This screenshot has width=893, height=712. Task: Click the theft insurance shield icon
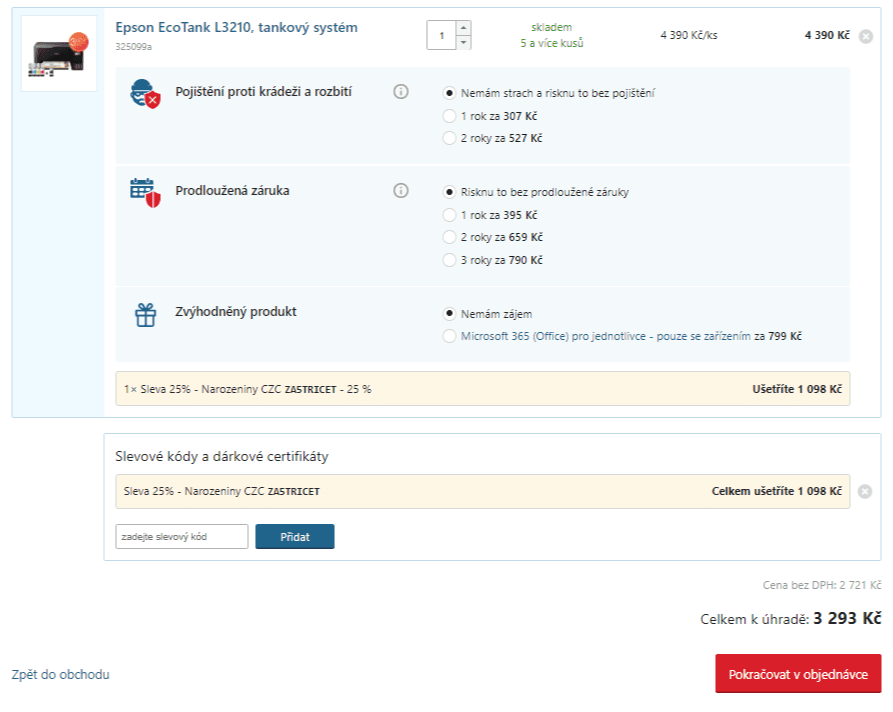pyautogui.click(x=145, y=93)
